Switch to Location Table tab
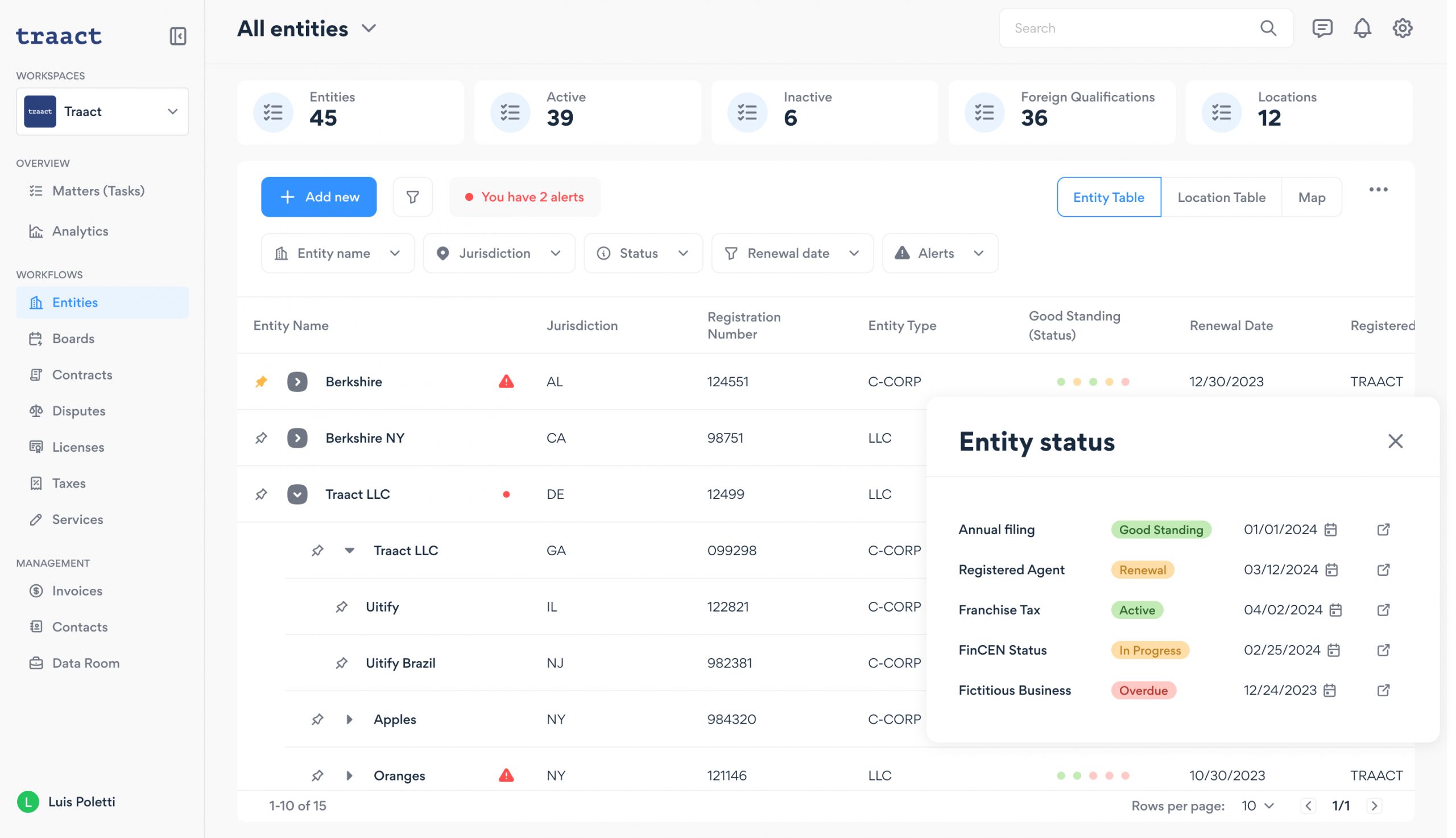1456x838 pixels. (1221, 197)
